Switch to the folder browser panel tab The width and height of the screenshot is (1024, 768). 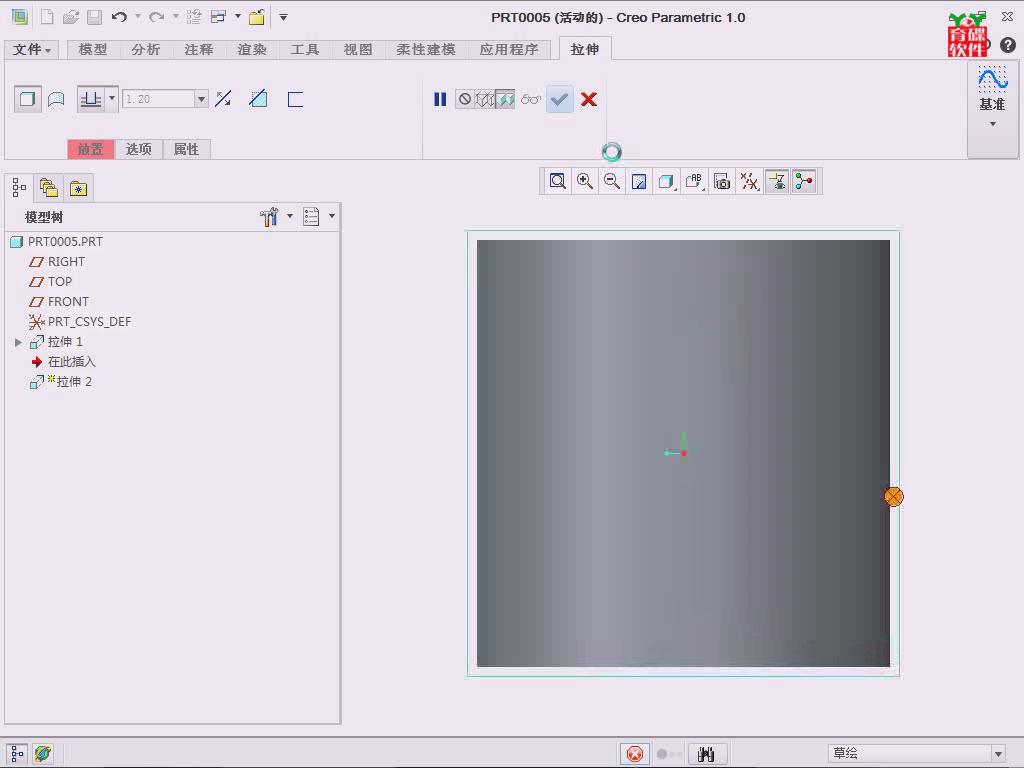click(48, 188)
